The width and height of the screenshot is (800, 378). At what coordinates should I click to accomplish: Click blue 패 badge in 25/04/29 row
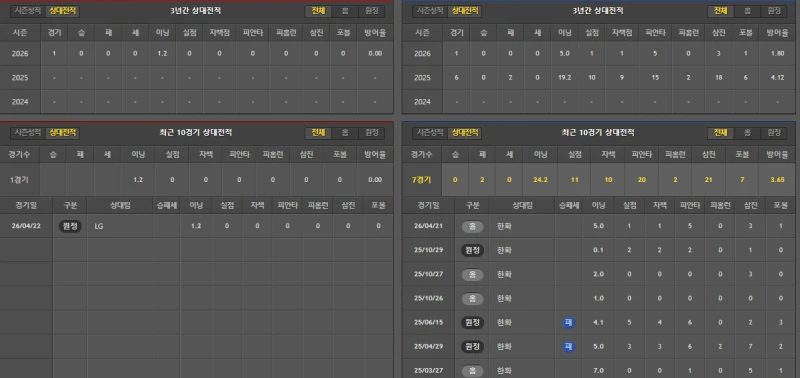pos(569,347)
